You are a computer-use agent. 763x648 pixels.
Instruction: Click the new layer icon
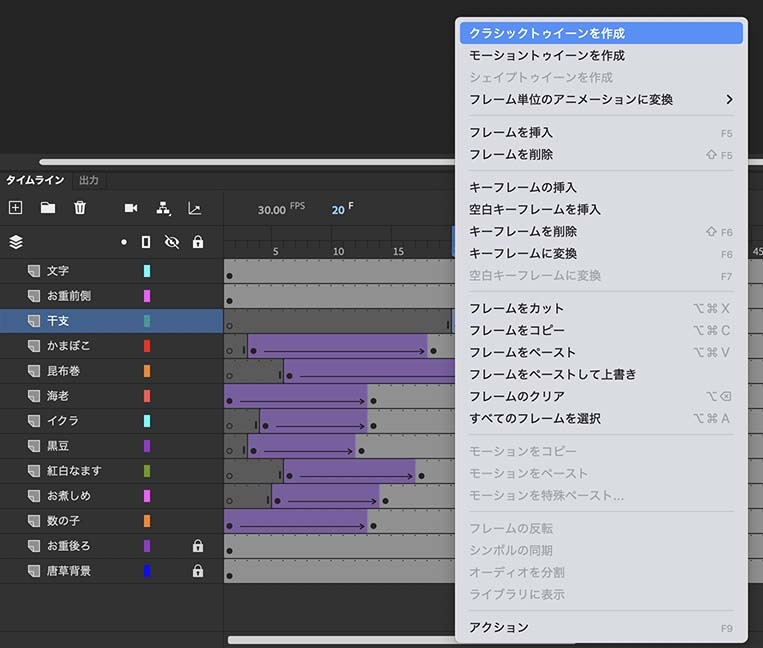pos(15,208)
